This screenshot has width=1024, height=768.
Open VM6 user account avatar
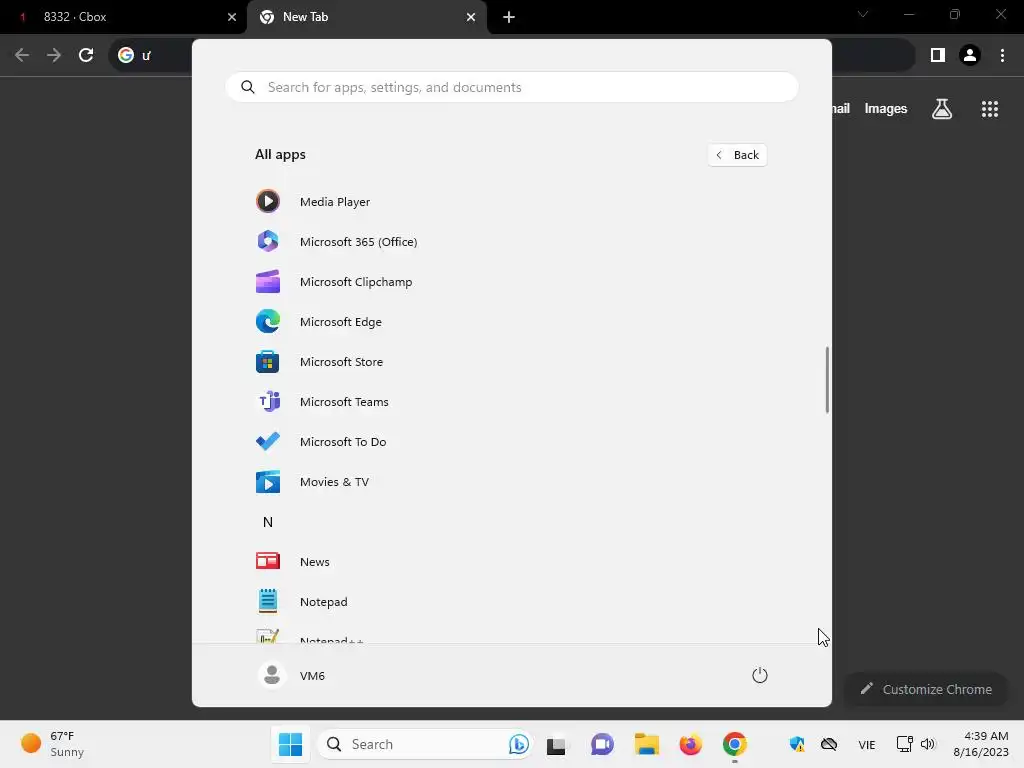coord(272,675)
